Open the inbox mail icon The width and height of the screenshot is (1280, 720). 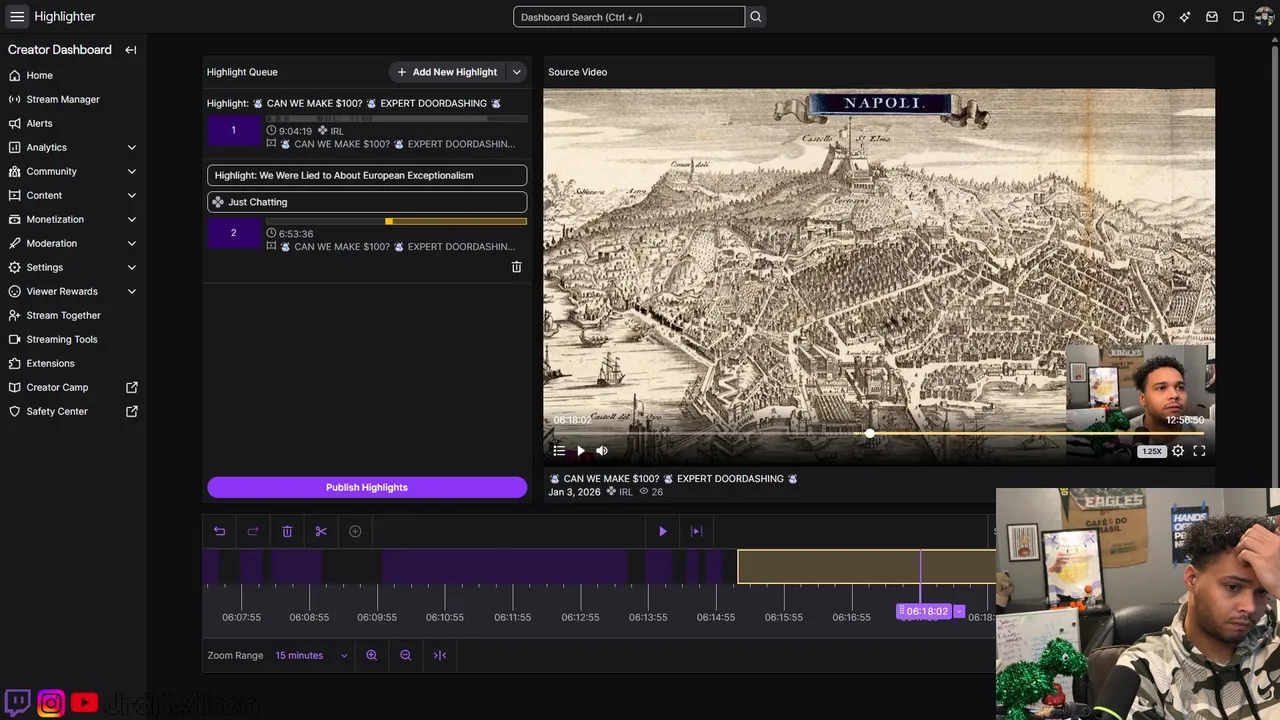[x=1212, y=17]
